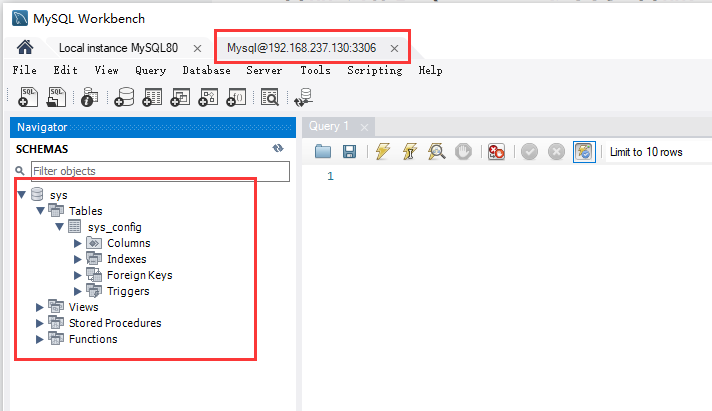Stop the running query hand icon
712x411 pixels.
463,151
